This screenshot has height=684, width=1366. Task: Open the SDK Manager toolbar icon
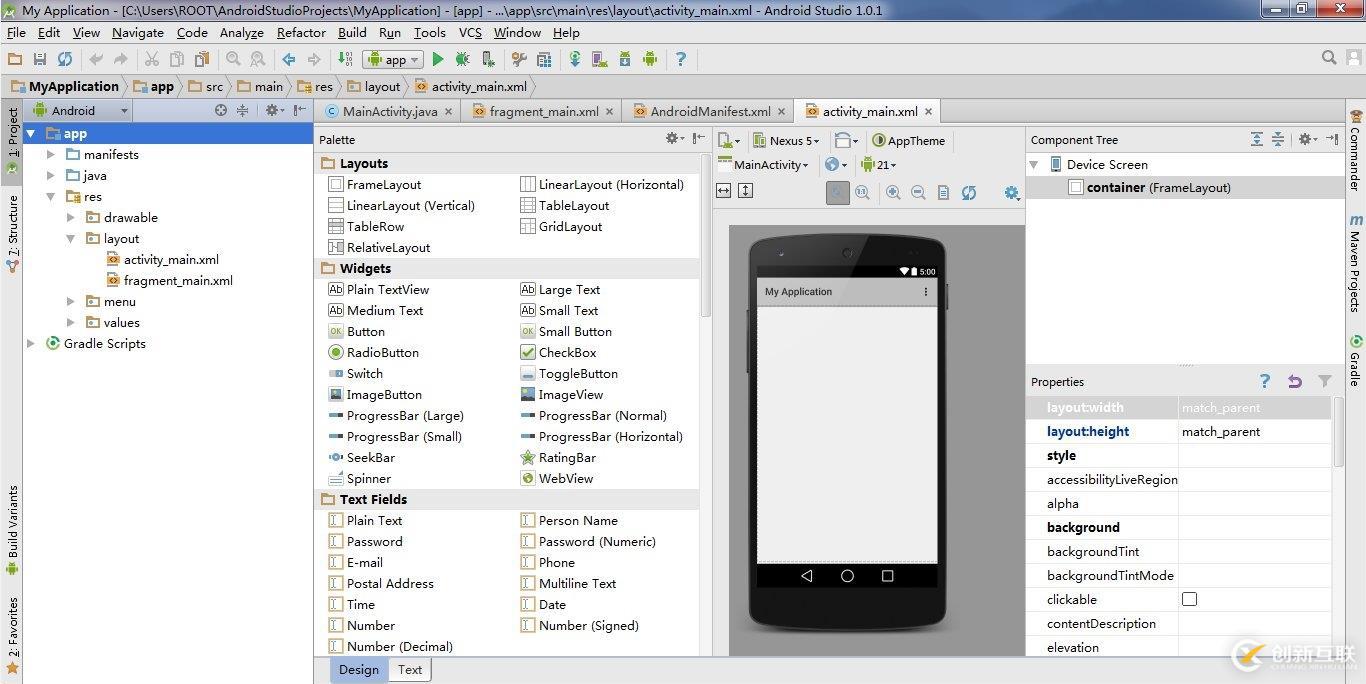pyautogui.click(x=624, y=59)
